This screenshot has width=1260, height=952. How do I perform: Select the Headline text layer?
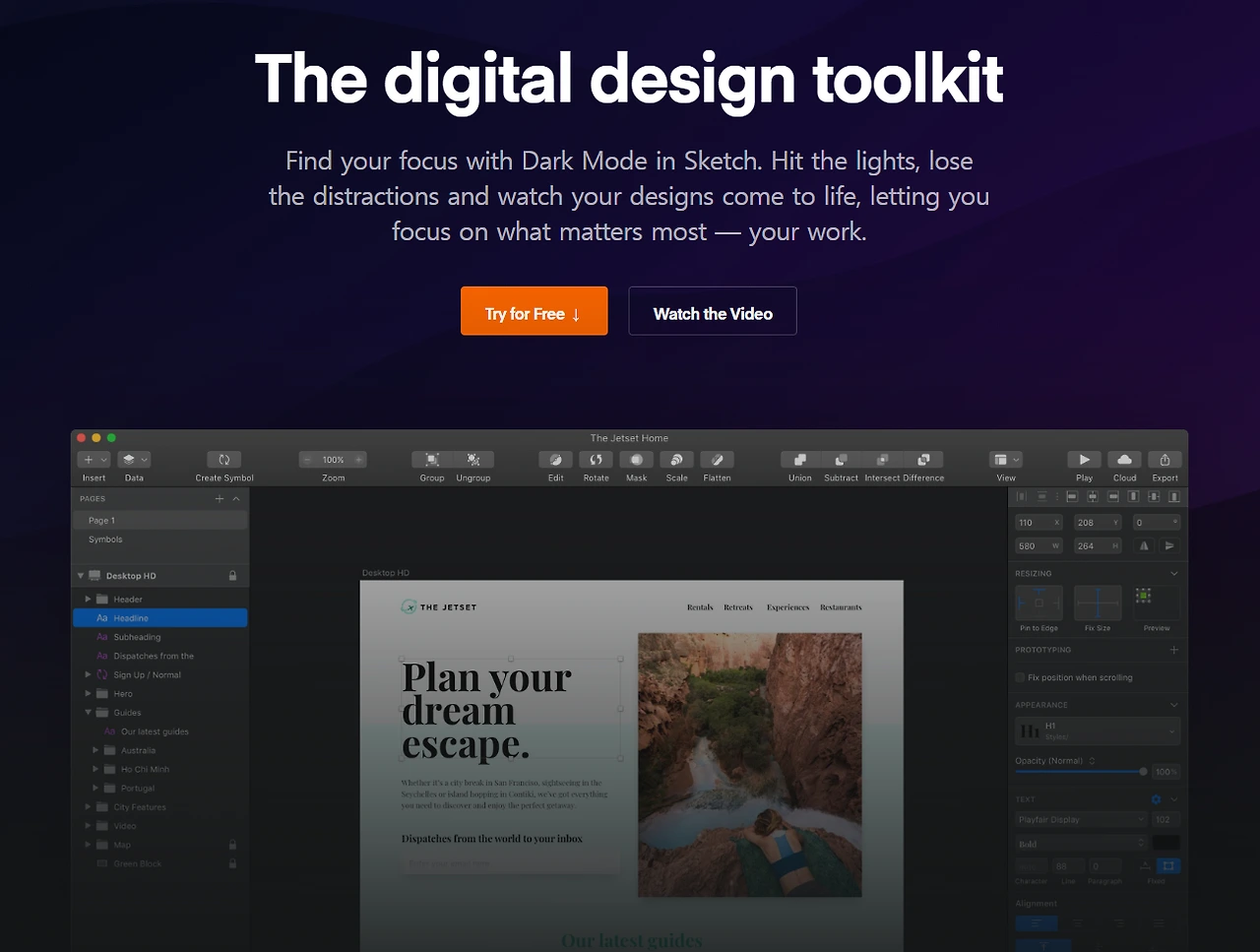(160, 618)
